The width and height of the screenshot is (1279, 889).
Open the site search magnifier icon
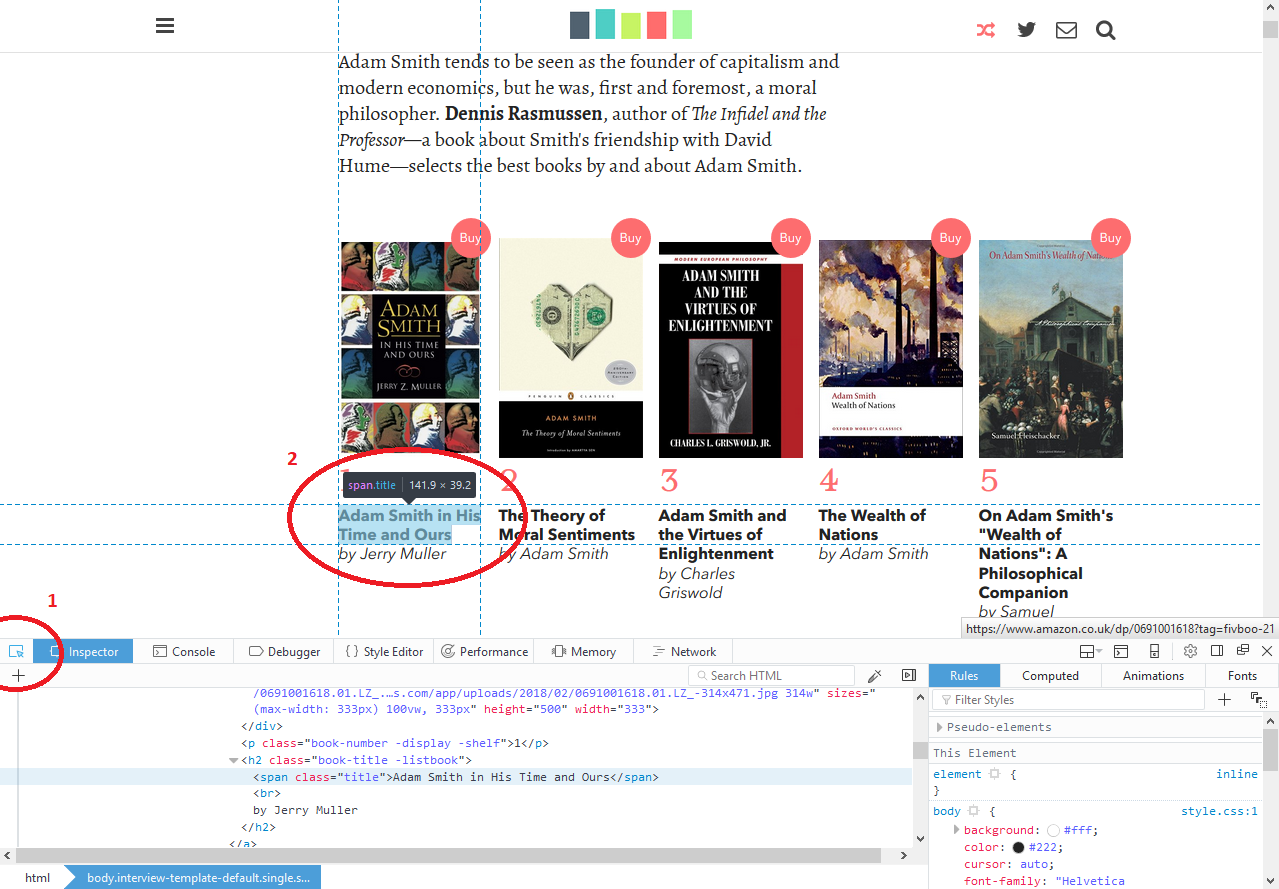pos(1105,30)
